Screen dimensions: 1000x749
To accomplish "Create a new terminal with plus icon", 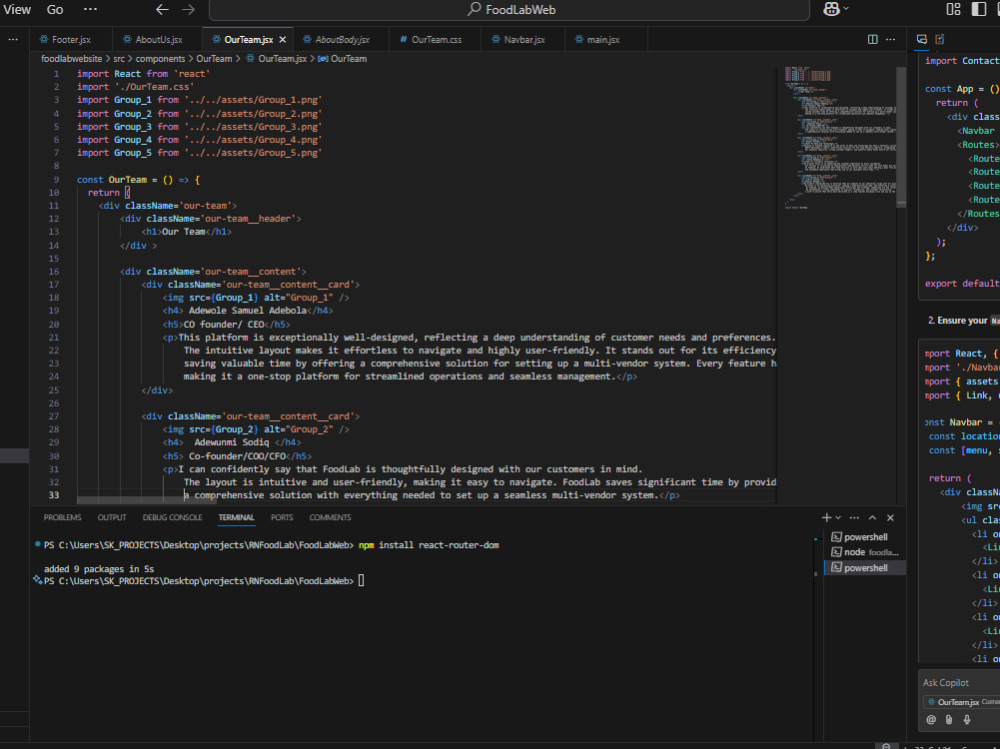I will (827, 517).
